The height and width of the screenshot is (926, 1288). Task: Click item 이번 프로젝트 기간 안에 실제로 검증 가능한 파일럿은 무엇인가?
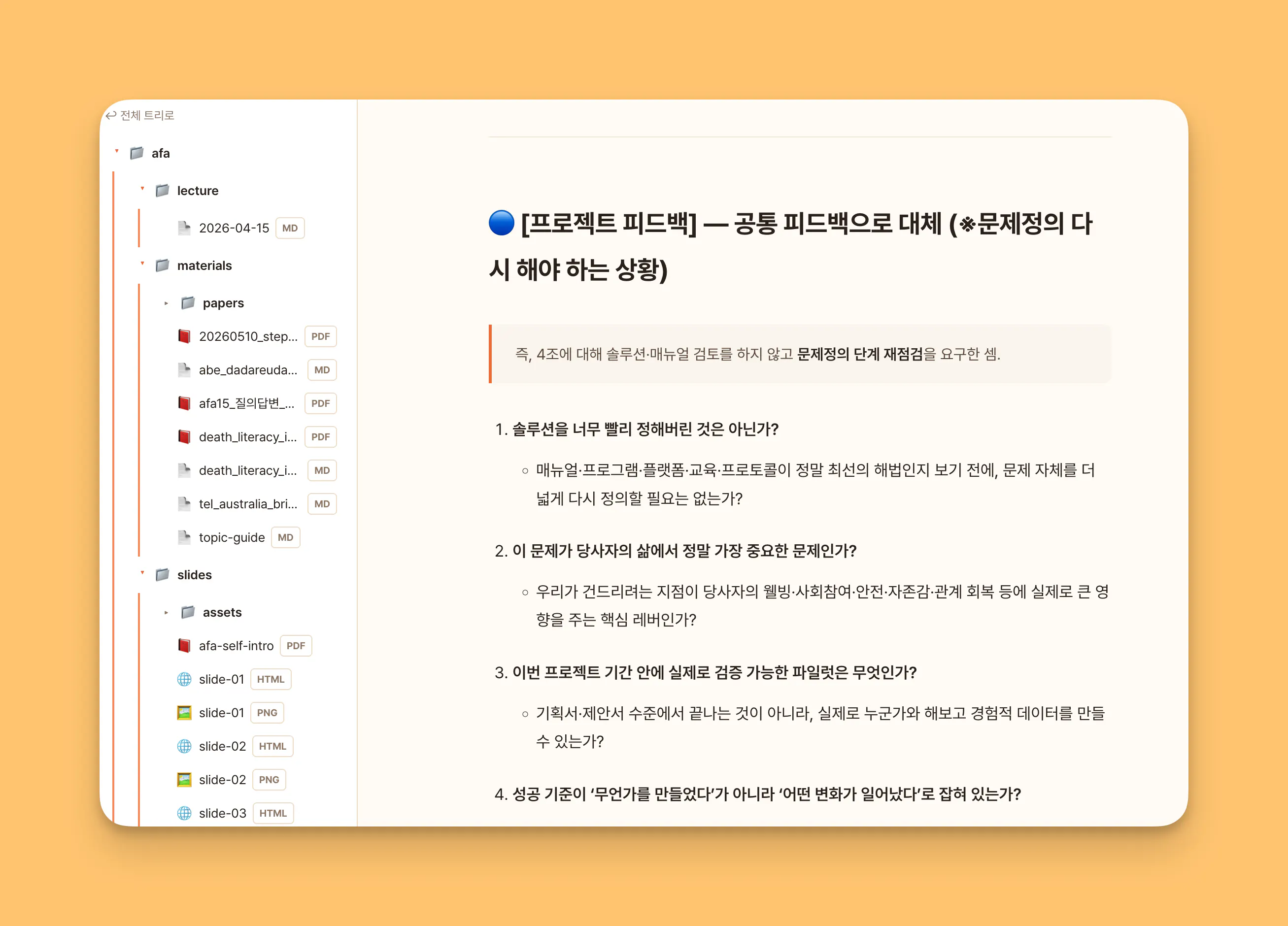coord(714,673)
